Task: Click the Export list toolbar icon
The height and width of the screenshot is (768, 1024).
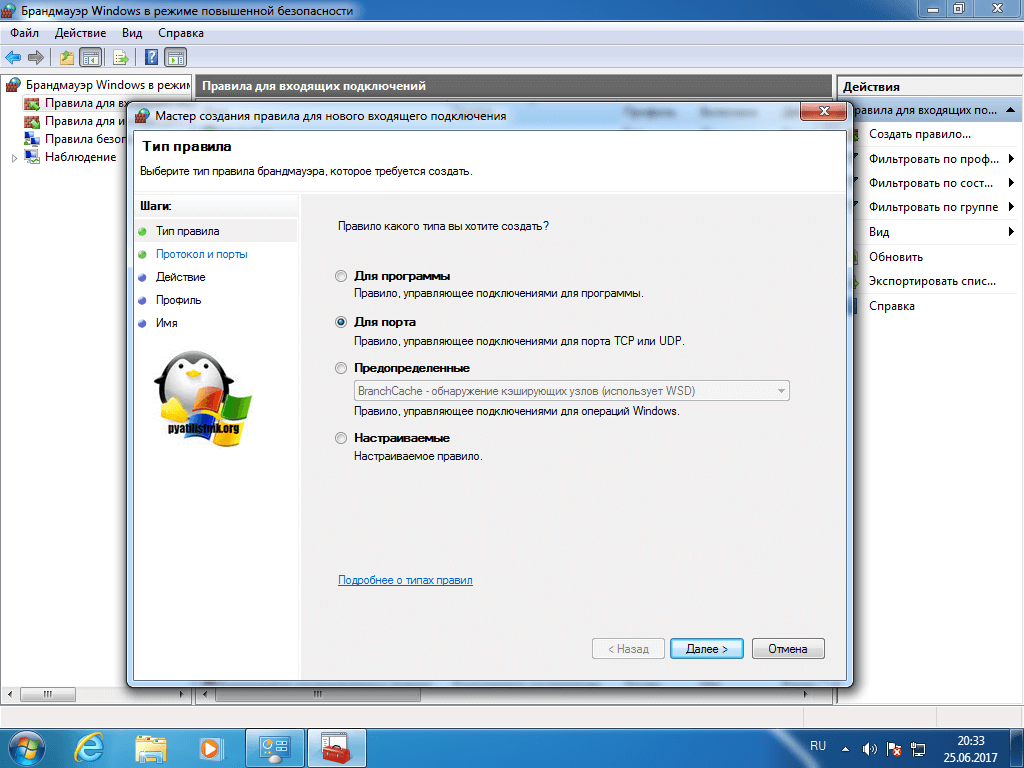Action: (121, 57)
